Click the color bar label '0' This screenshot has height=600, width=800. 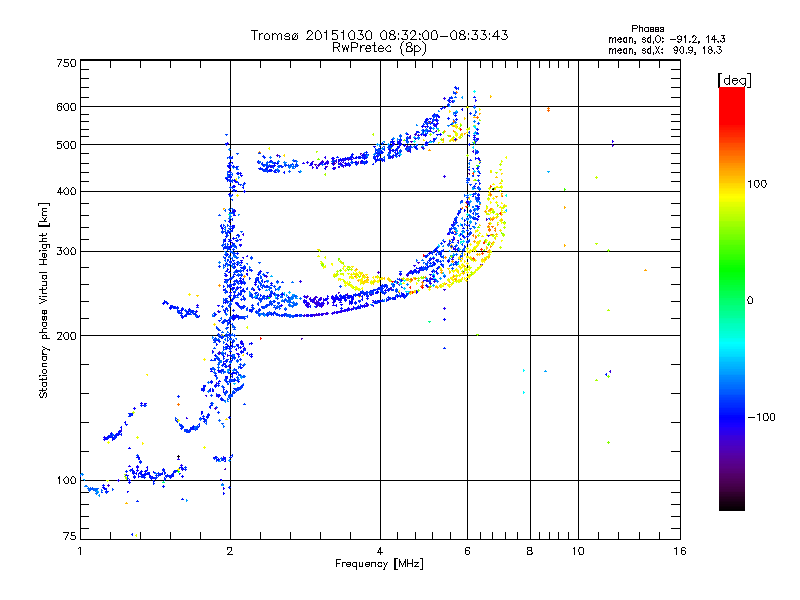click(750, 301)
